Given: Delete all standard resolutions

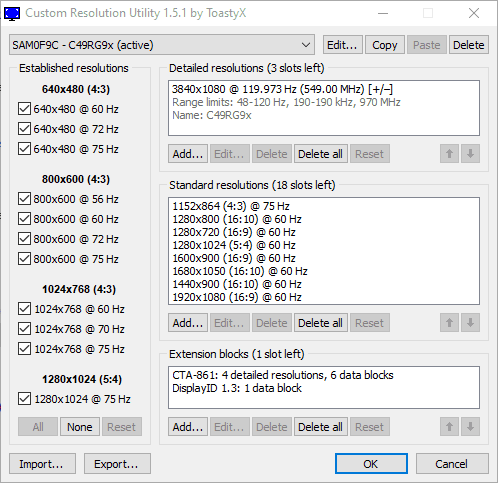Looking at the screenshot, I should coord(320,323).
